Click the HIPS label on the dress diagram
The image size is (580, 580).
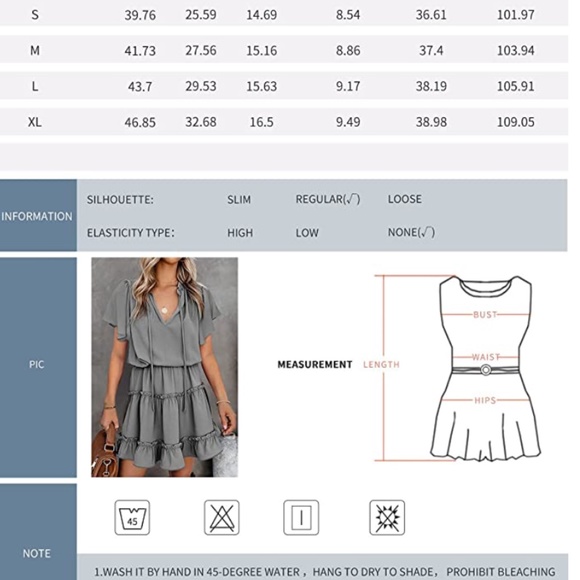[x=485, y=400]
